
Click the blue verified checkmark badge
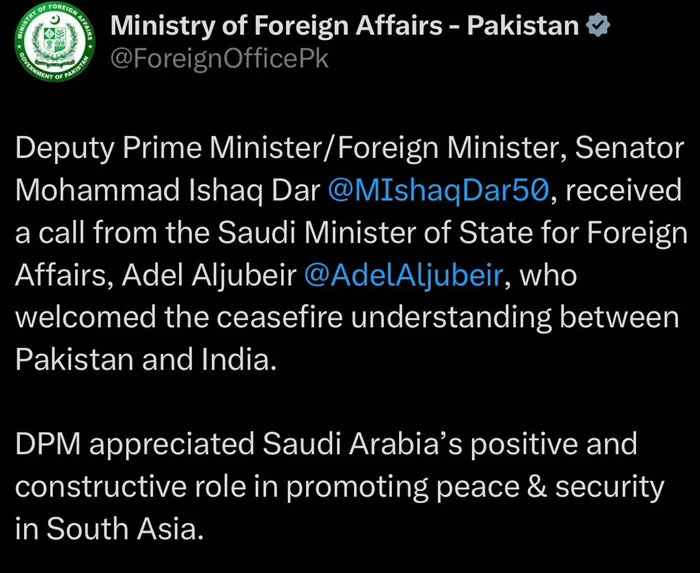(x=599, y=26)
